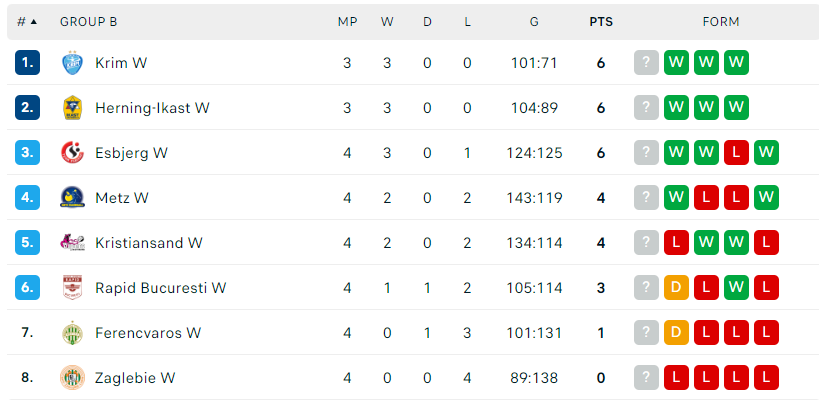819x402 pixels.
Task: Click the Krim W team logo
Action: pos(71,63)
